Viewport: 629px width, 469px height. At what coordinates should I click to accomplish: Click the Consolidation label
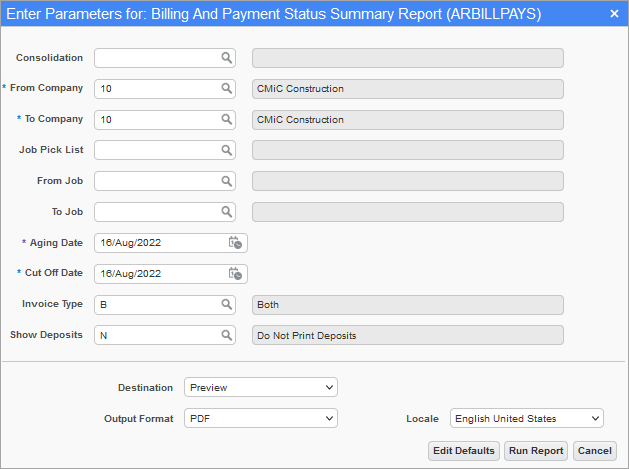(49, 58)
